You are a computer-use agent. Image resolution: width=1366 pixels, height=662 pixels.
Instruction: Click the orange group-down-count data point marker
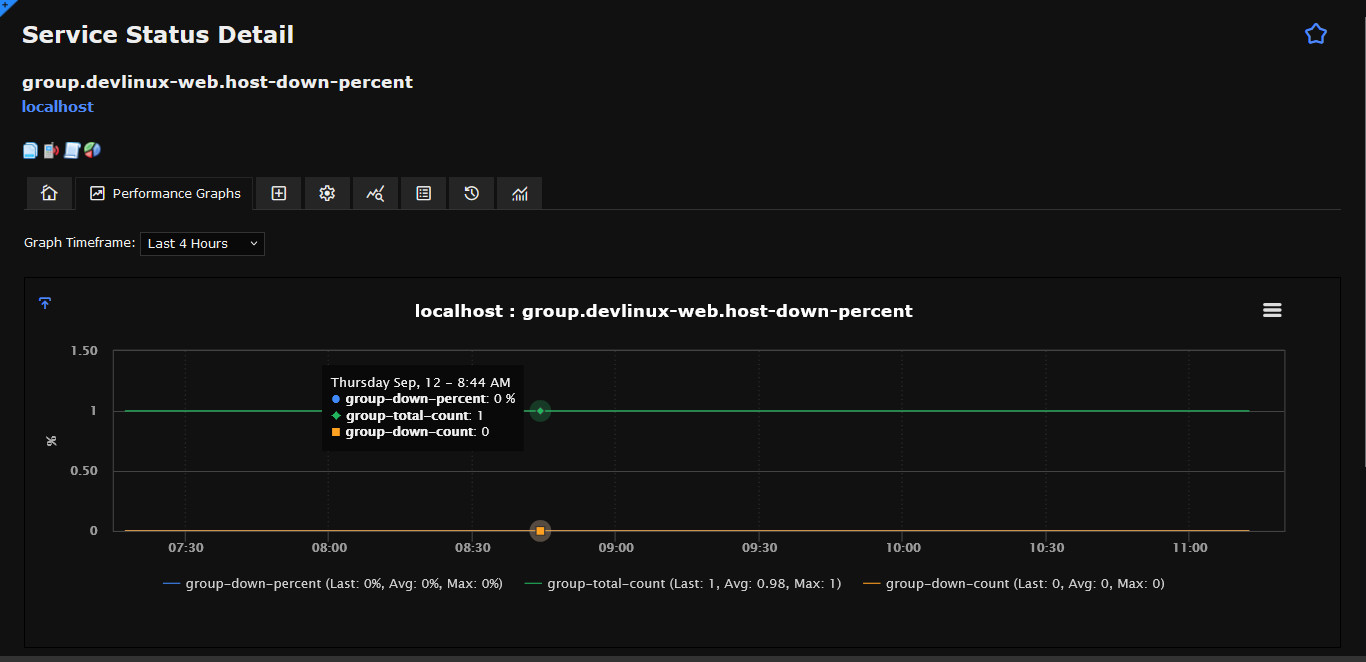tap(540, 531)
